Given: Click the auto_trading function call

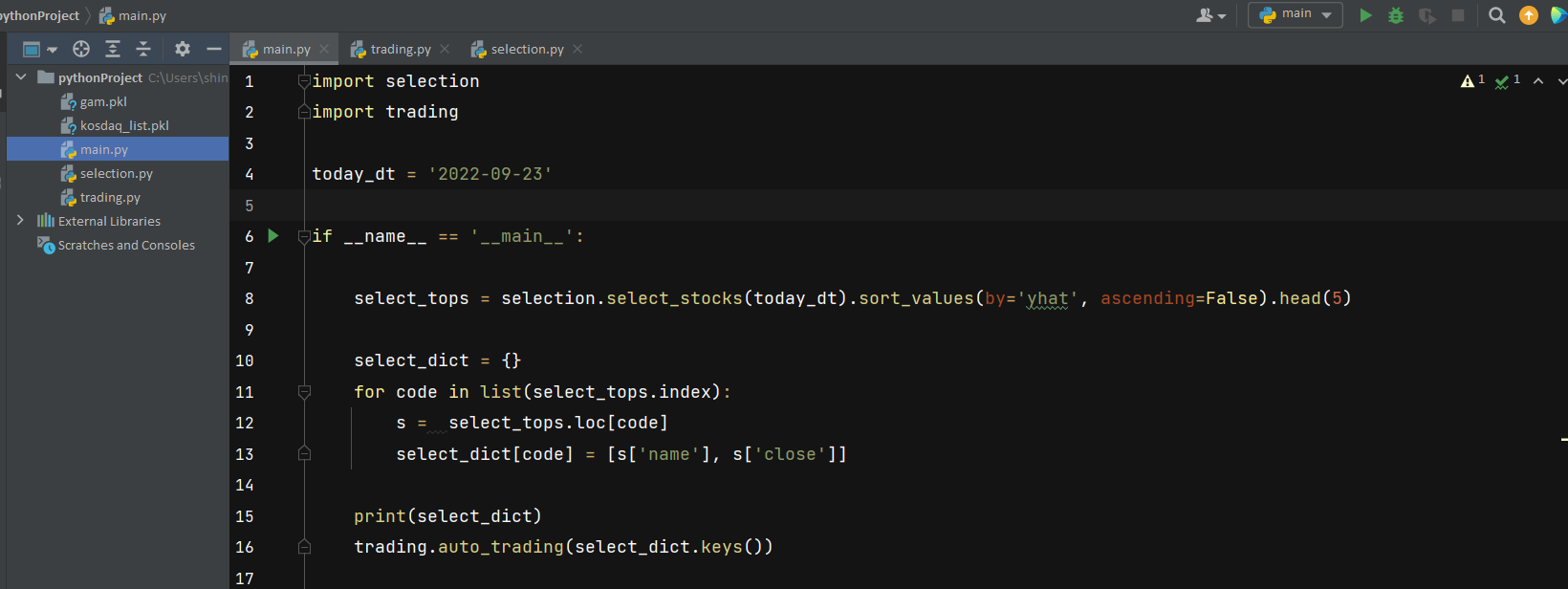Looking at the screenshot, I should click(501, 547).
